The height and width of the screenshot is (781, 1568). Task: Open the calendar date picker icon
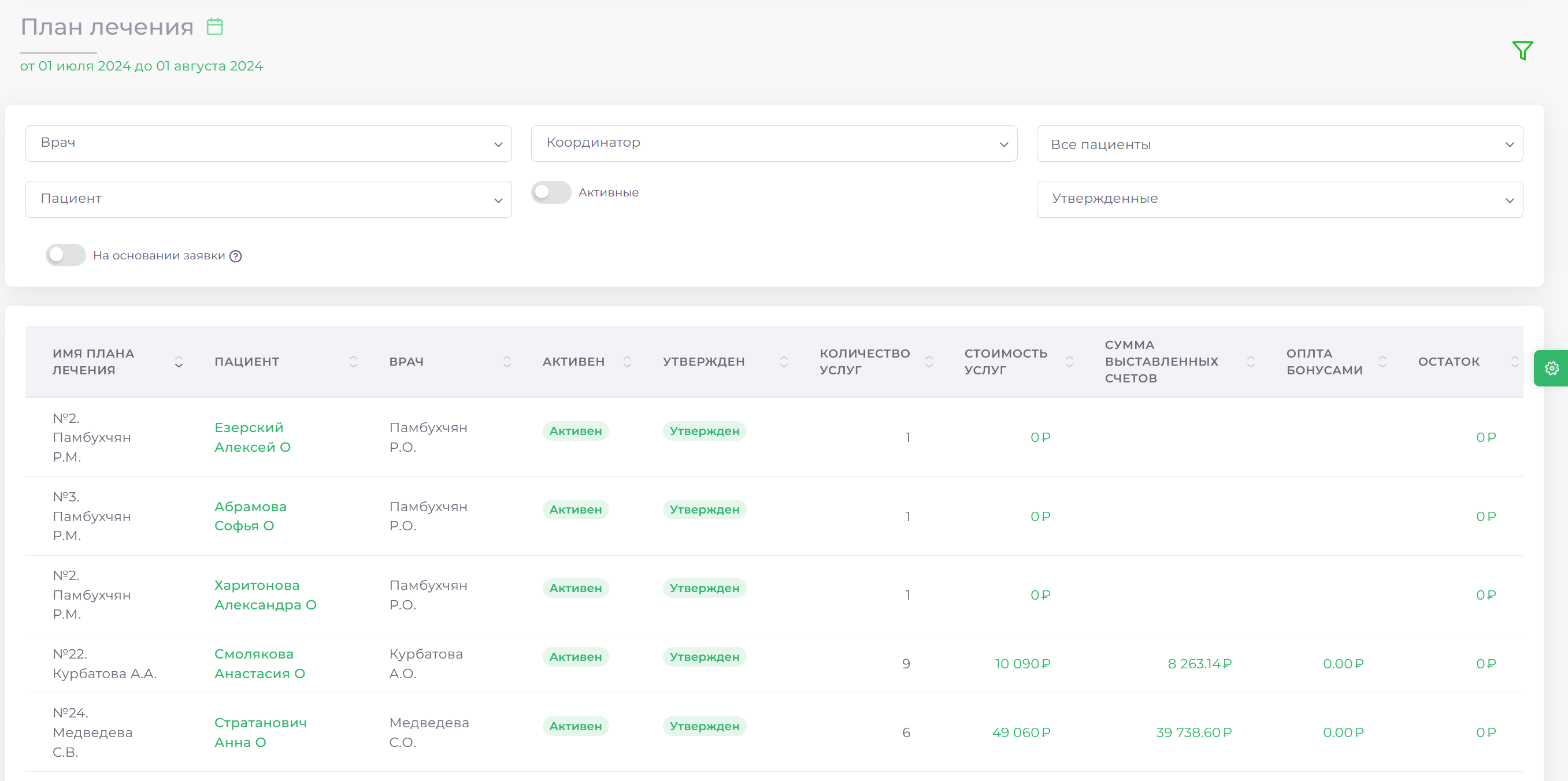coord(215,27)
